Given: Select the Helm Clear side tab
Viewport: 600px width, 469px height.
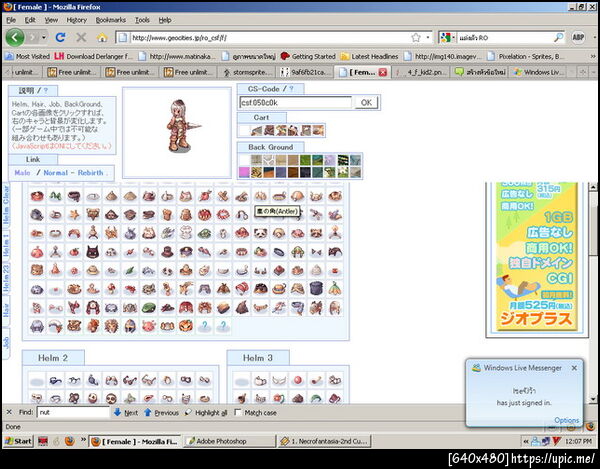Looking at the screenshot, I should coord(6,206).
